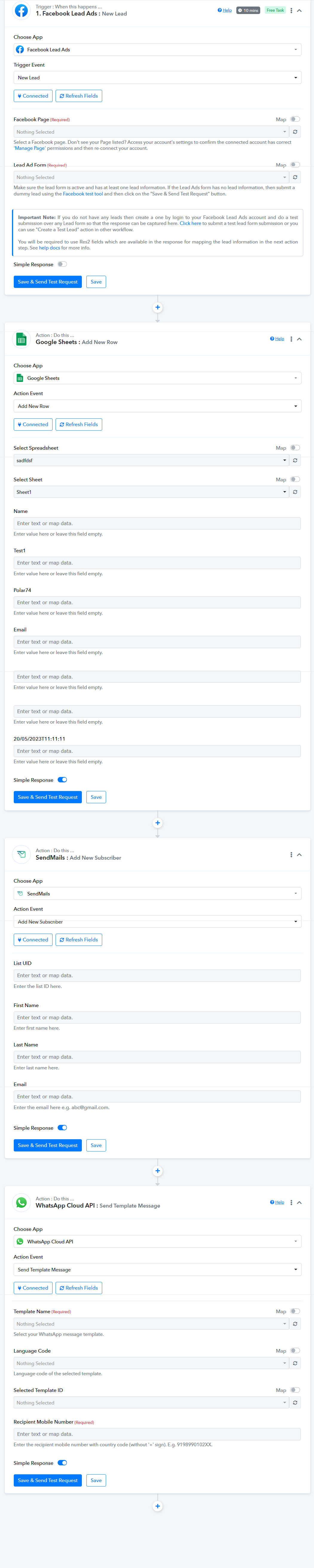The height and width of the screenshot is (1568, 314).
Task: Open three-dot menu of SendMails step
Action: [291, 855]
